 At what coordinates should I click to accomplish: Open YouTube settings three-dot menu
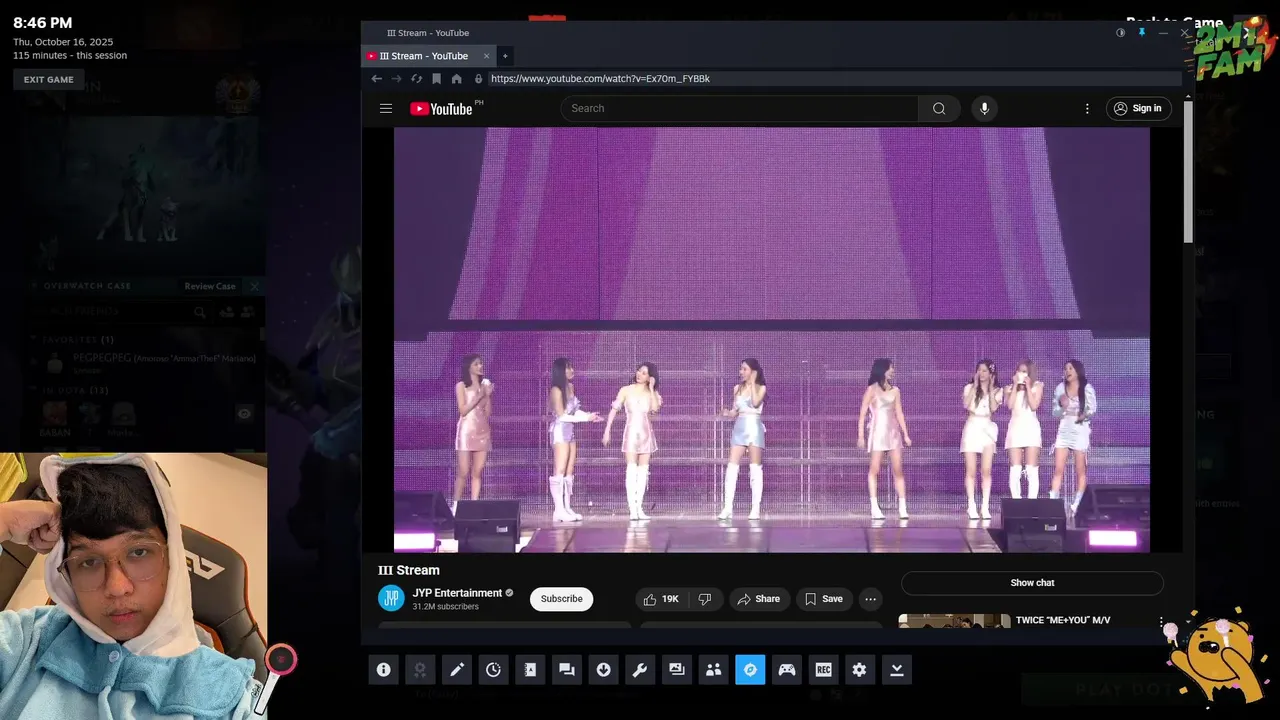[1087, 109]
